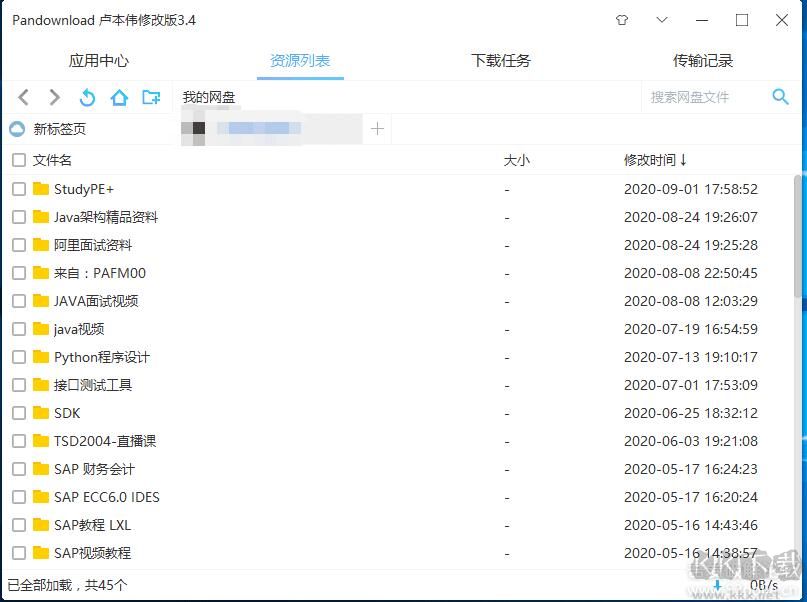Switch to the 传输记录 tab
Screen dimensions: 807x602
[705, 60]
